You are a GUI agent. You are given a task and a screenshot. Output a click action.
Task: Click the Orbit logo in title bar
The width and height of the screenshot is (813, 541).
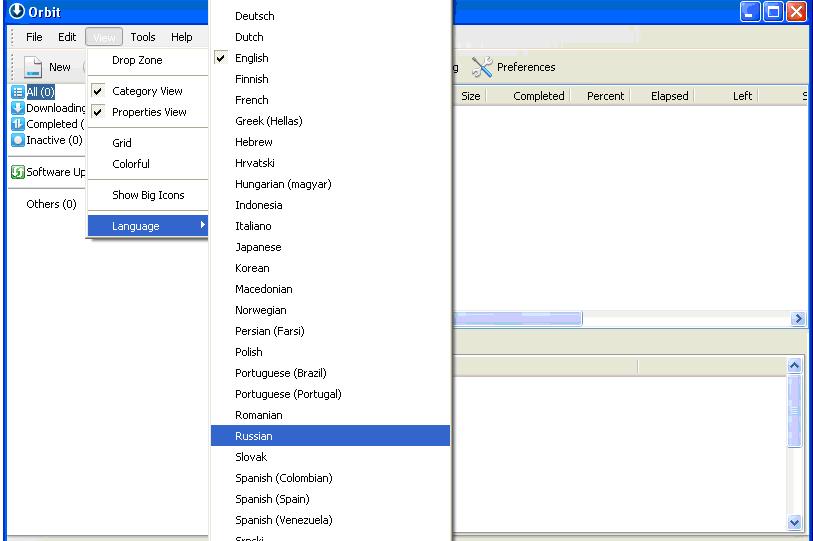click(x=17, y=11)
